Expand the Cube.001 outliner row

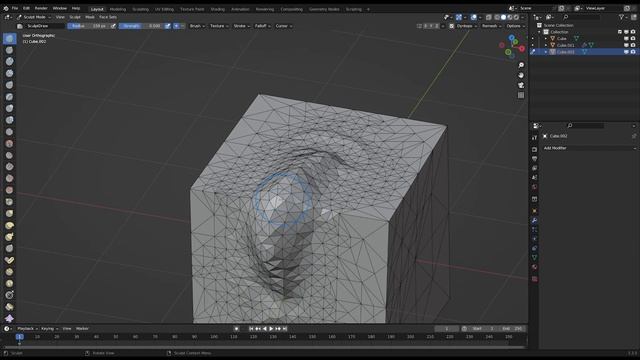click(546, 45)
